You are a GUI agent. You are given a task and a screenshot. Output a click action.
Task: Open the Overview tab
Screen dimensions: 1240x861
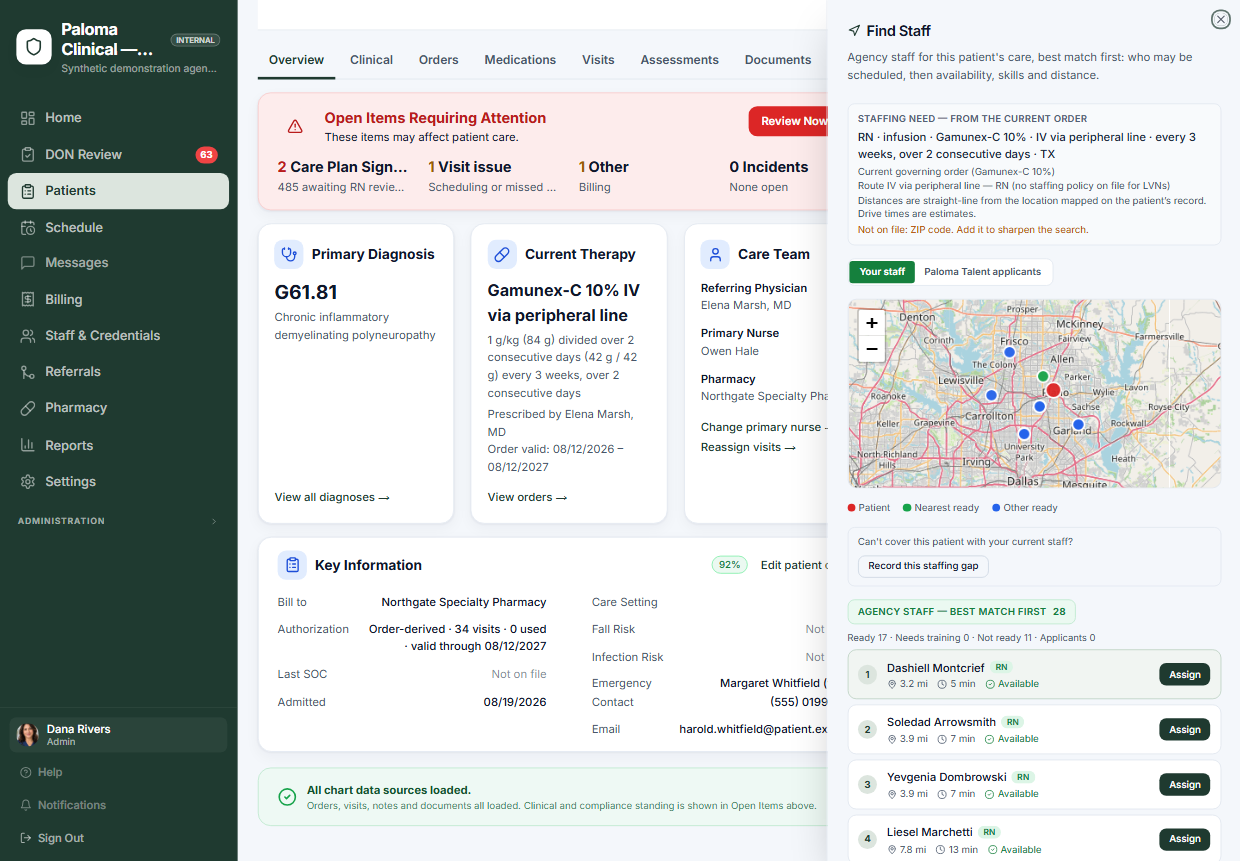point(297,60)
